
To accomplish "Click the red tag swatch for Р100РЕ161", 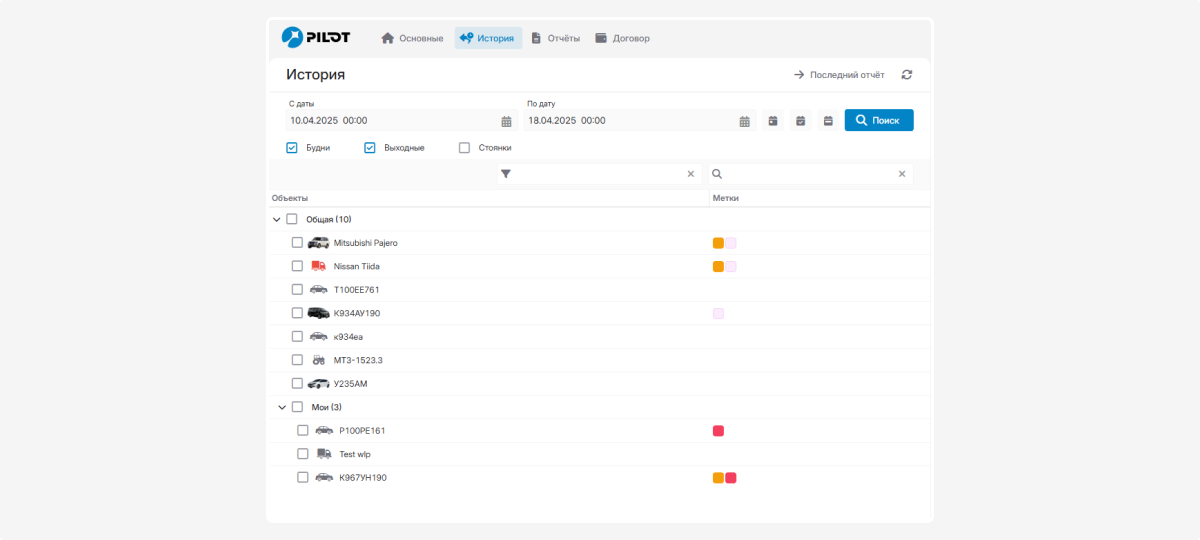I will click(x=718, y=431).
